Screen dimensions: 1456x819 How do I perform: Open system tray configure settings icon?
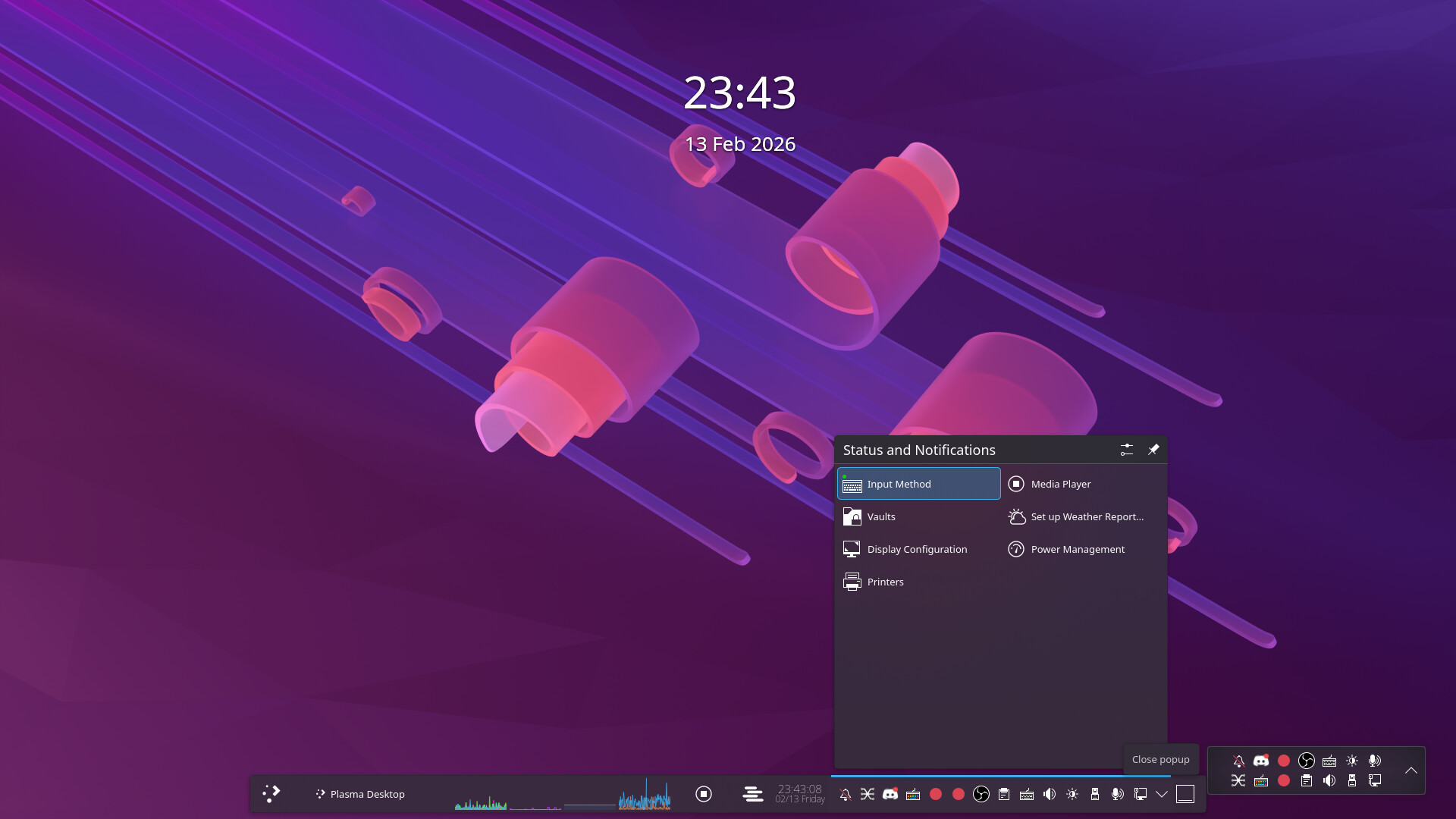(1127, 450)
